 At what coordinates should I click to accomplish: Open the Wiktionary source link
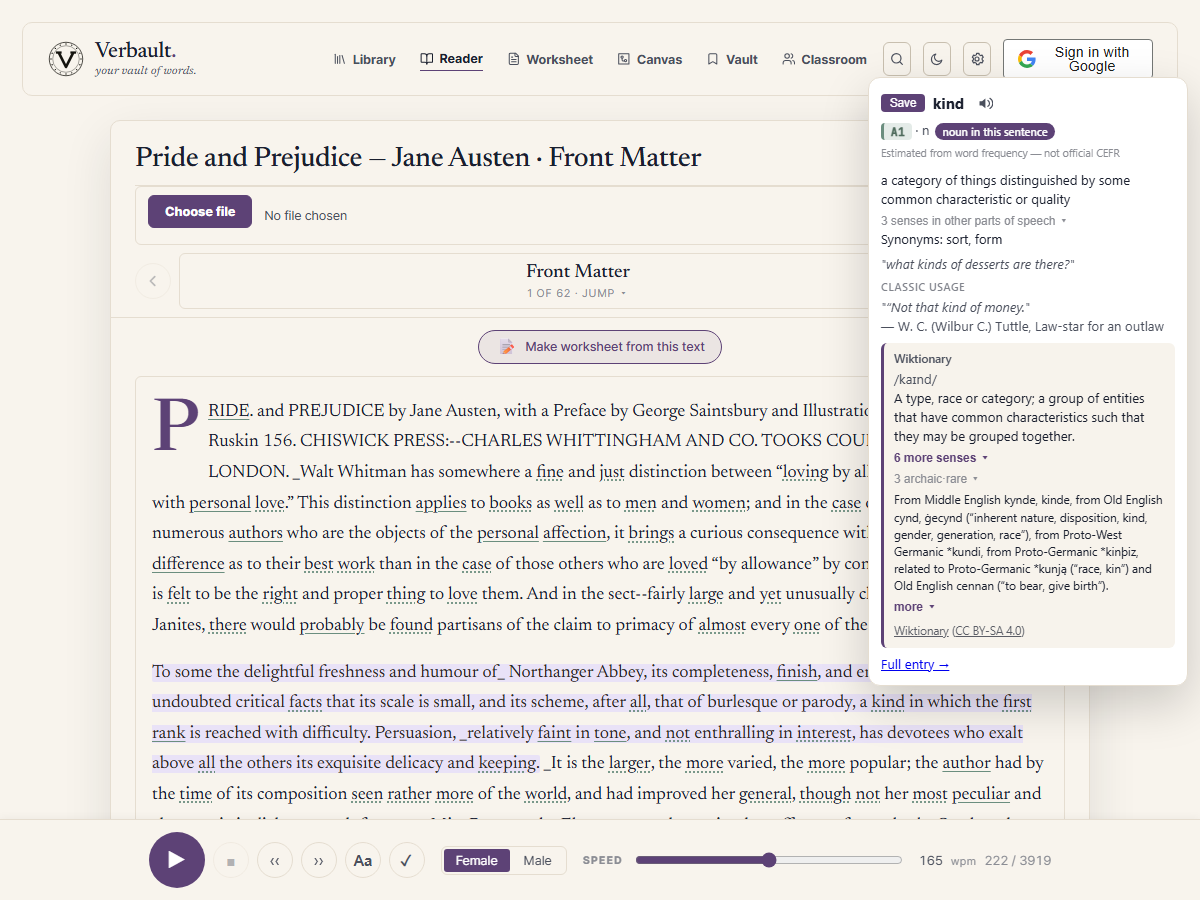click(x=921, y=631)
